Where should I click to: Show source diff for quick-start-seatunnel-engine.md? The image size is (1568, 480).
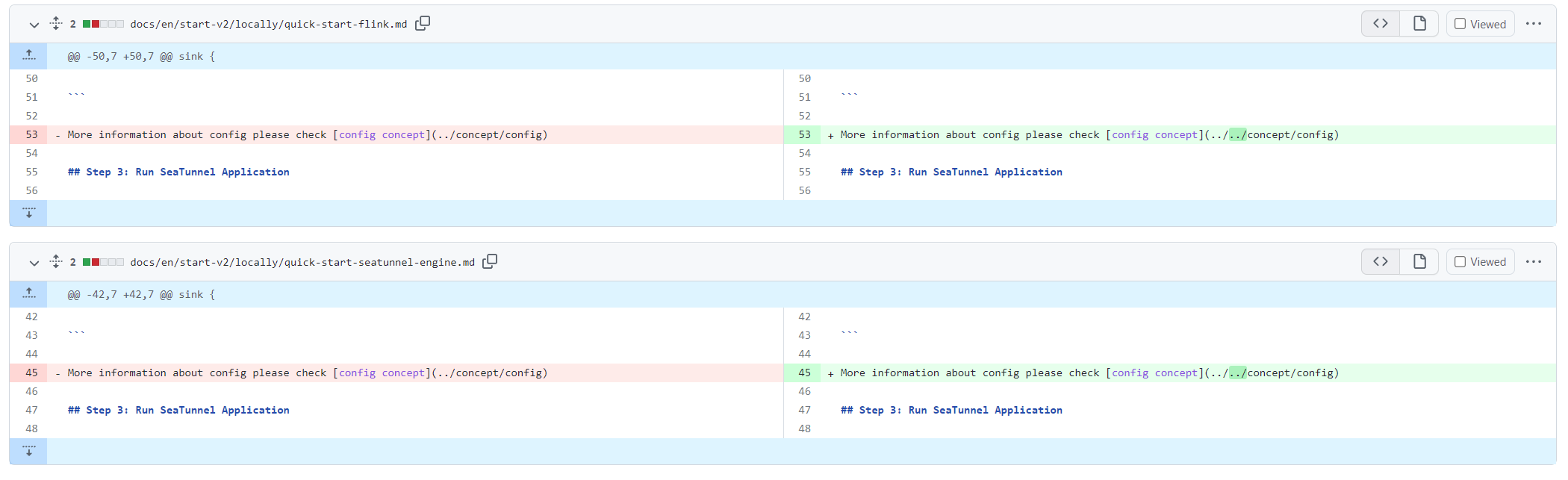coord(1381,262)
